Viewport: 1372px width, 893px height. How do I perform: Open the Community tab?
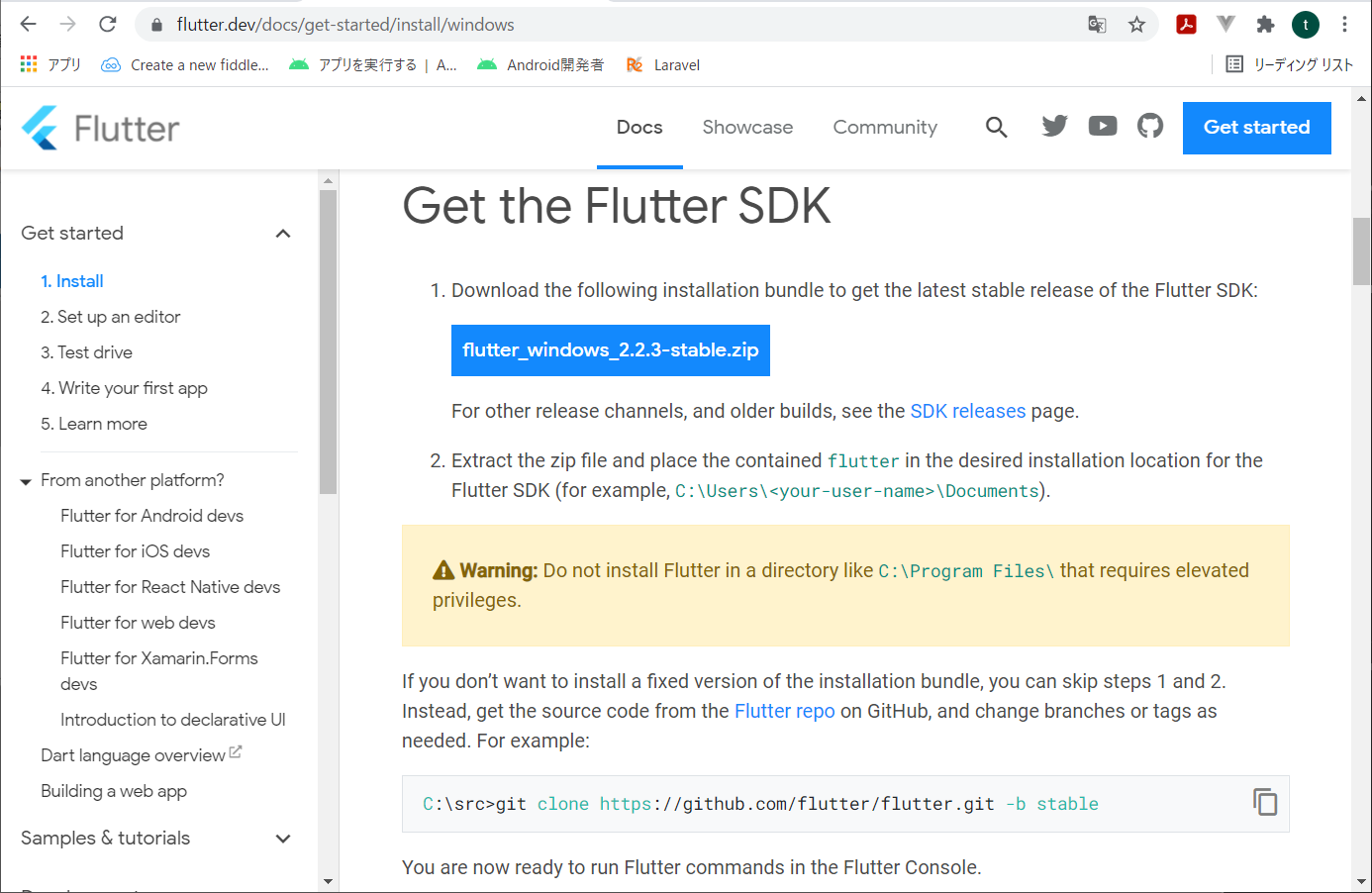(885, 127)
